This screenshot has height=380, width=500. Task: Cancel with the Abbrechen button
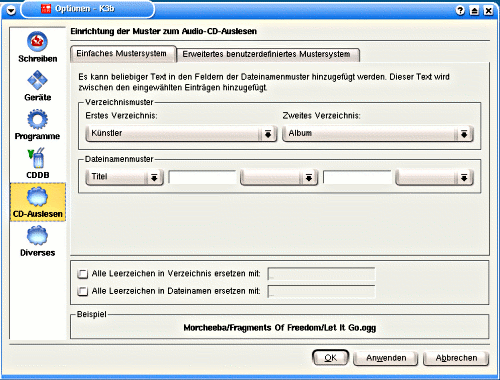point(456,358)
